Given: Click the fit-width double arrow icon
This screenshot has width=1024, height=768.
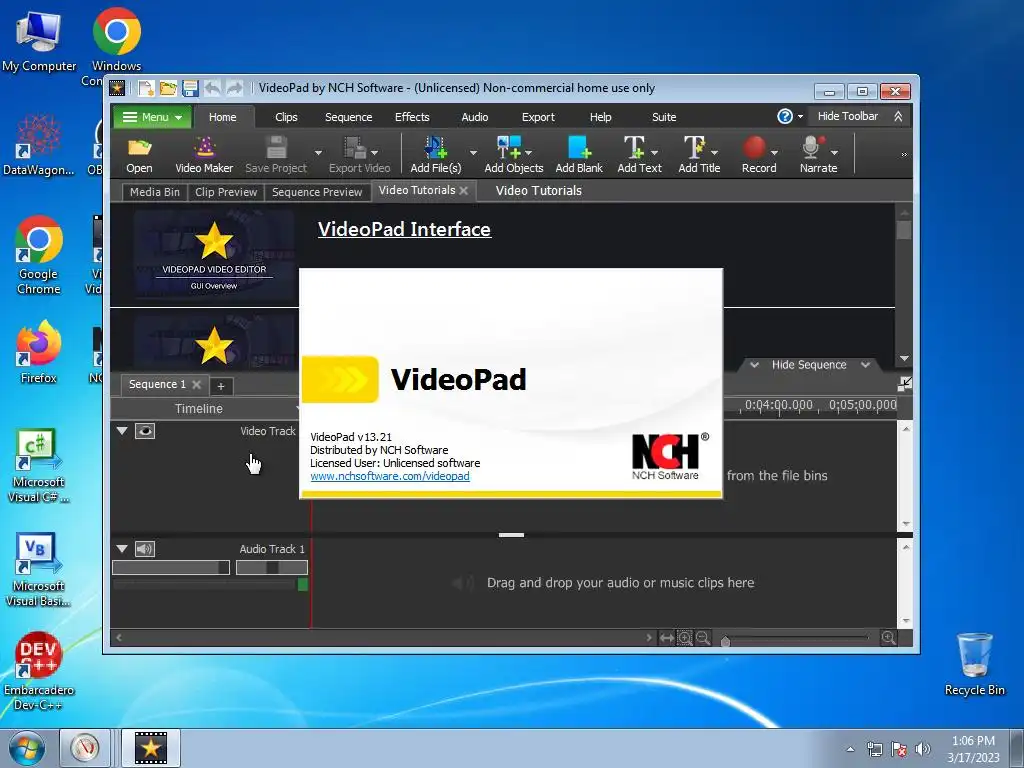Looking at the screenshot, I should 666,637.
